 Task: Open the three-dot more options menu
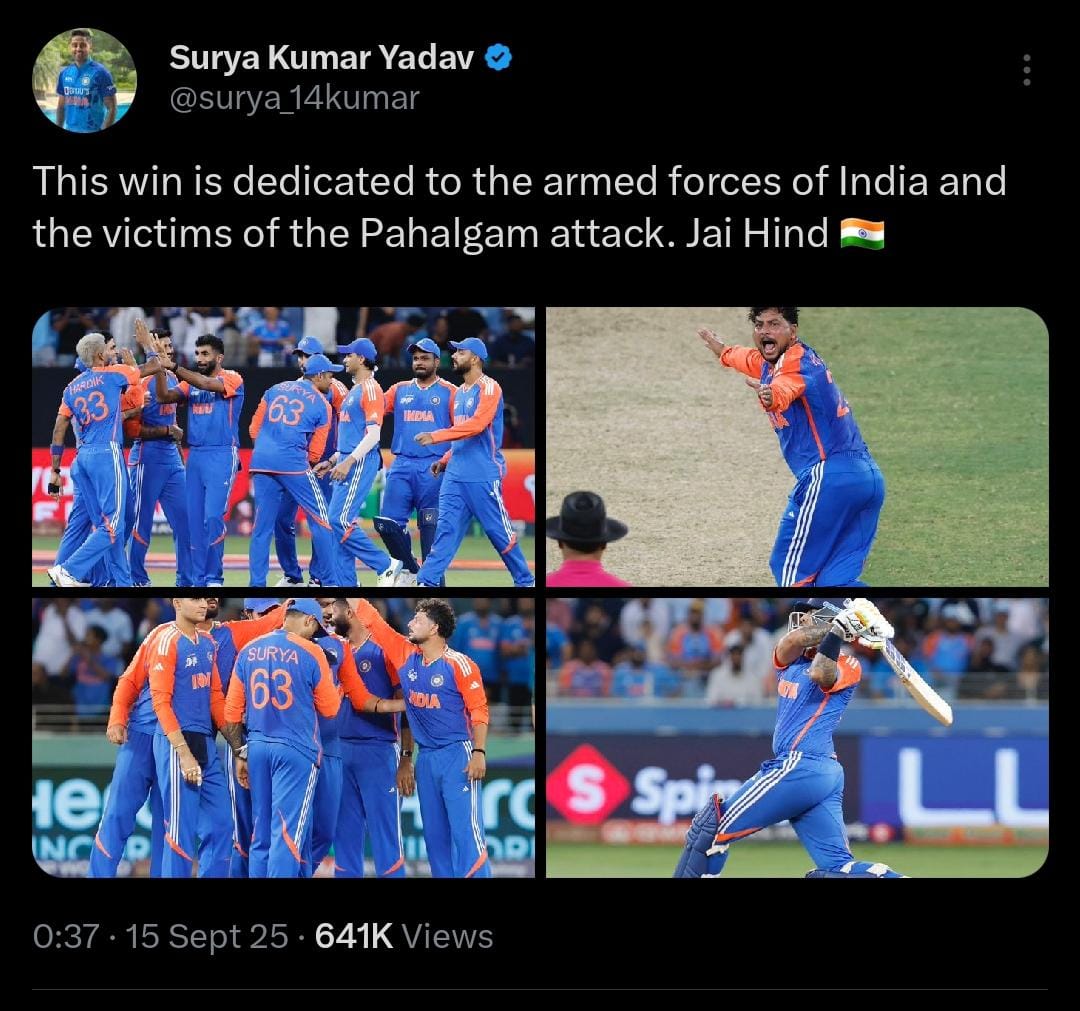point(1026,70)
